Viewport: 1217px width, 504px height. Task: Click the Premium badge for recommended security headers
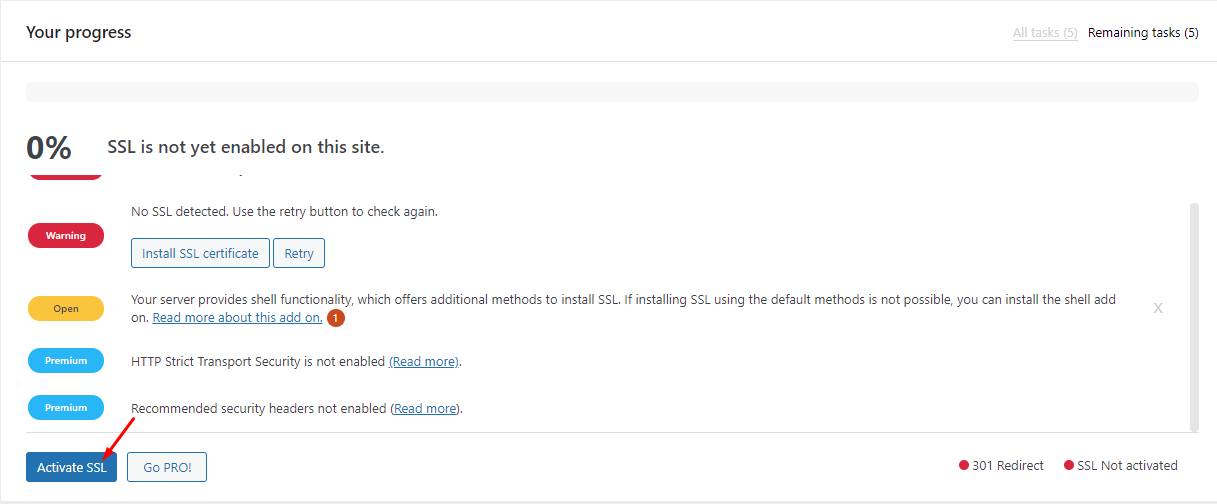(x=66, y=408)
